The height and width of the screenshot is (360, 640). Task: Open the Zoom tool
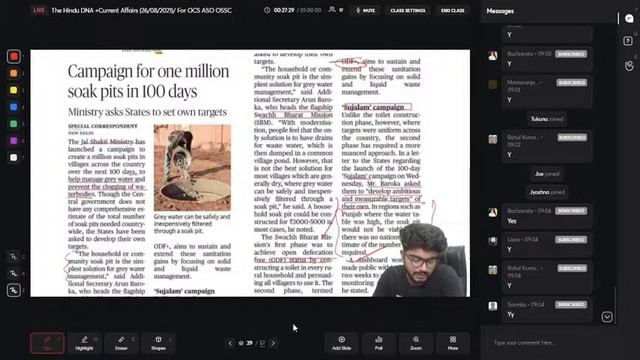416,343
